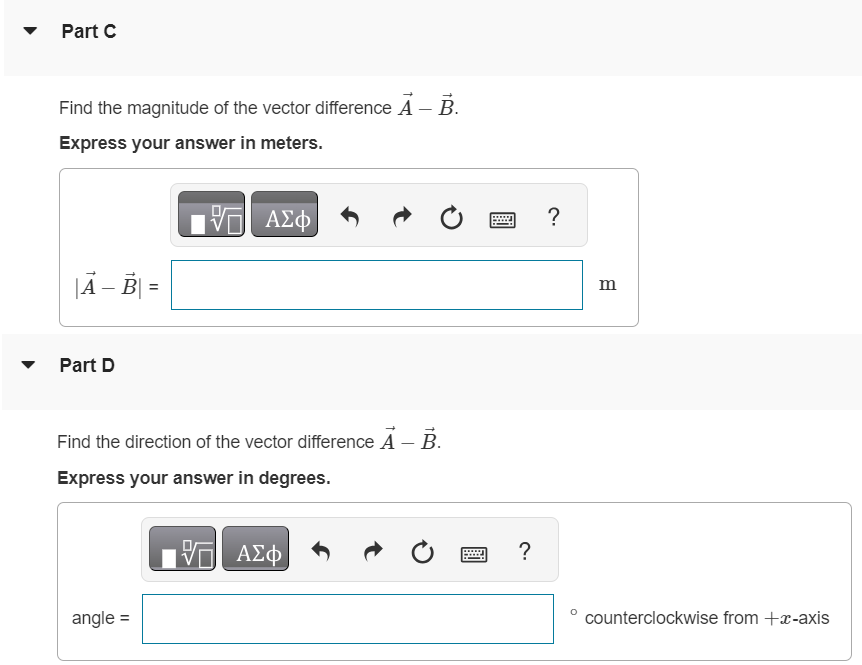Undo last entry in Part C
The image size is (862, 665).
(350, 217)
